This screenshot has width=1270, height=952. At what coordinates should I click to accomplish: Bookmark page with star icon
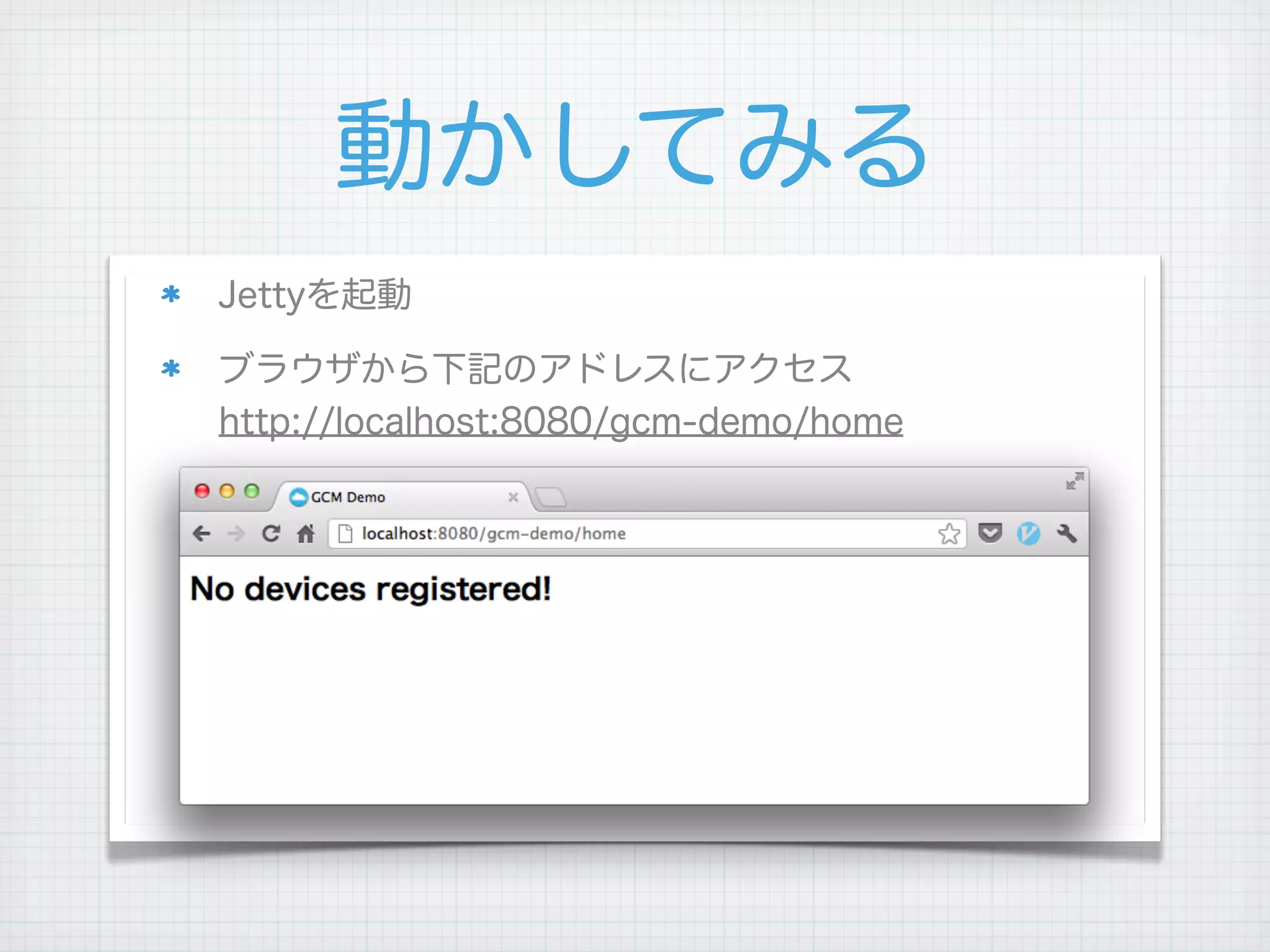click(x=949, y=534)
